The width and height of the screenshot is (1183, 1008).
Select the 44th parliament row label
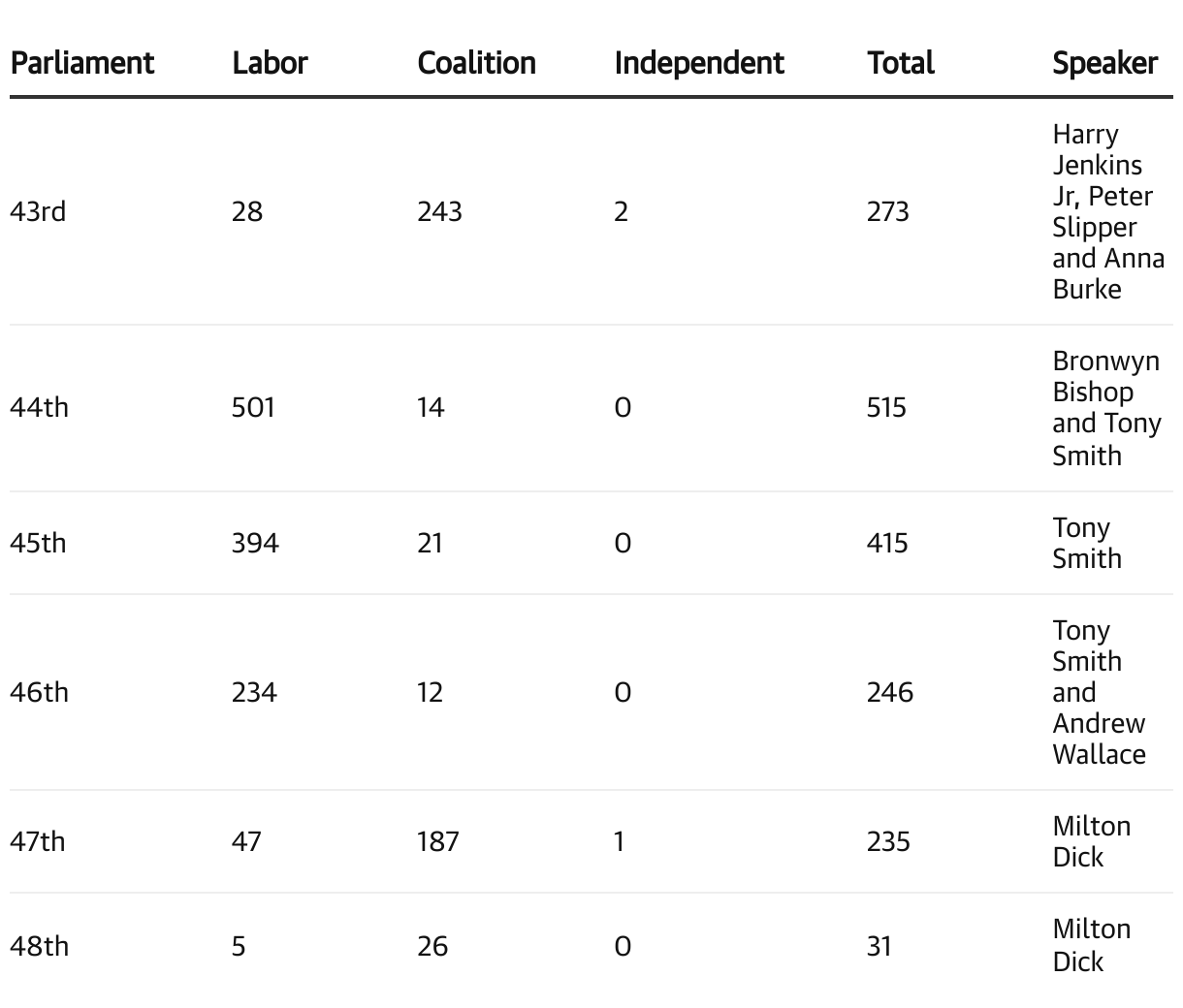(39, 407)
